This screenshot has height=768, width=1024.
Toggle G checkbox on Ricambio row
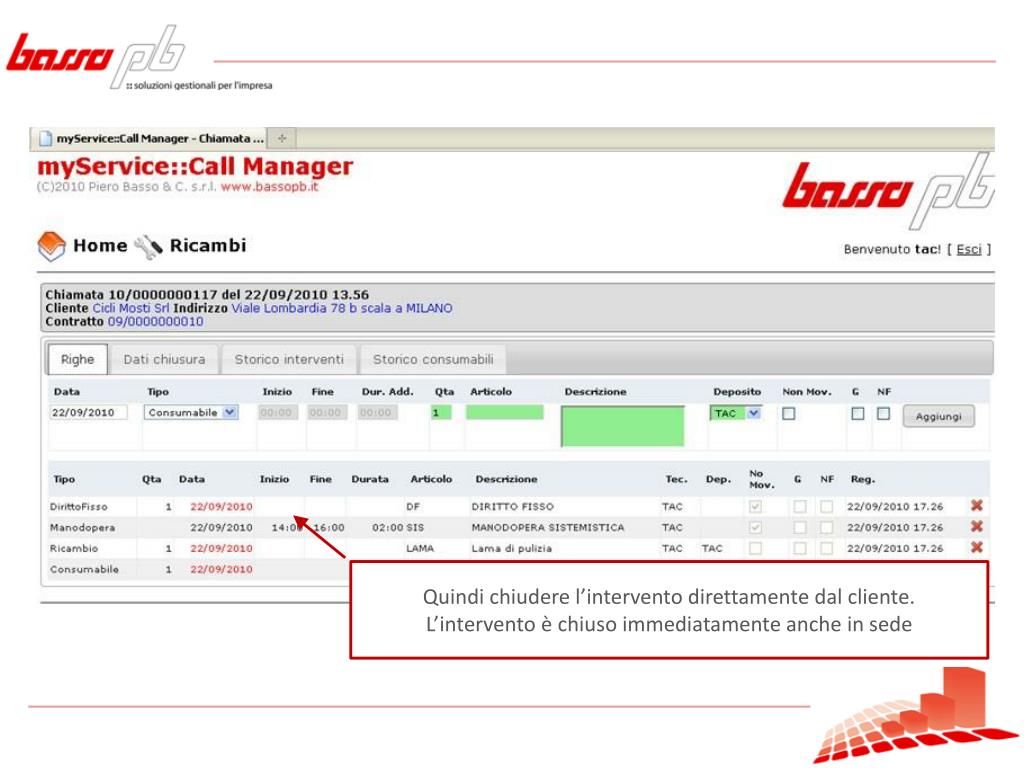click(x=800, y=548)
